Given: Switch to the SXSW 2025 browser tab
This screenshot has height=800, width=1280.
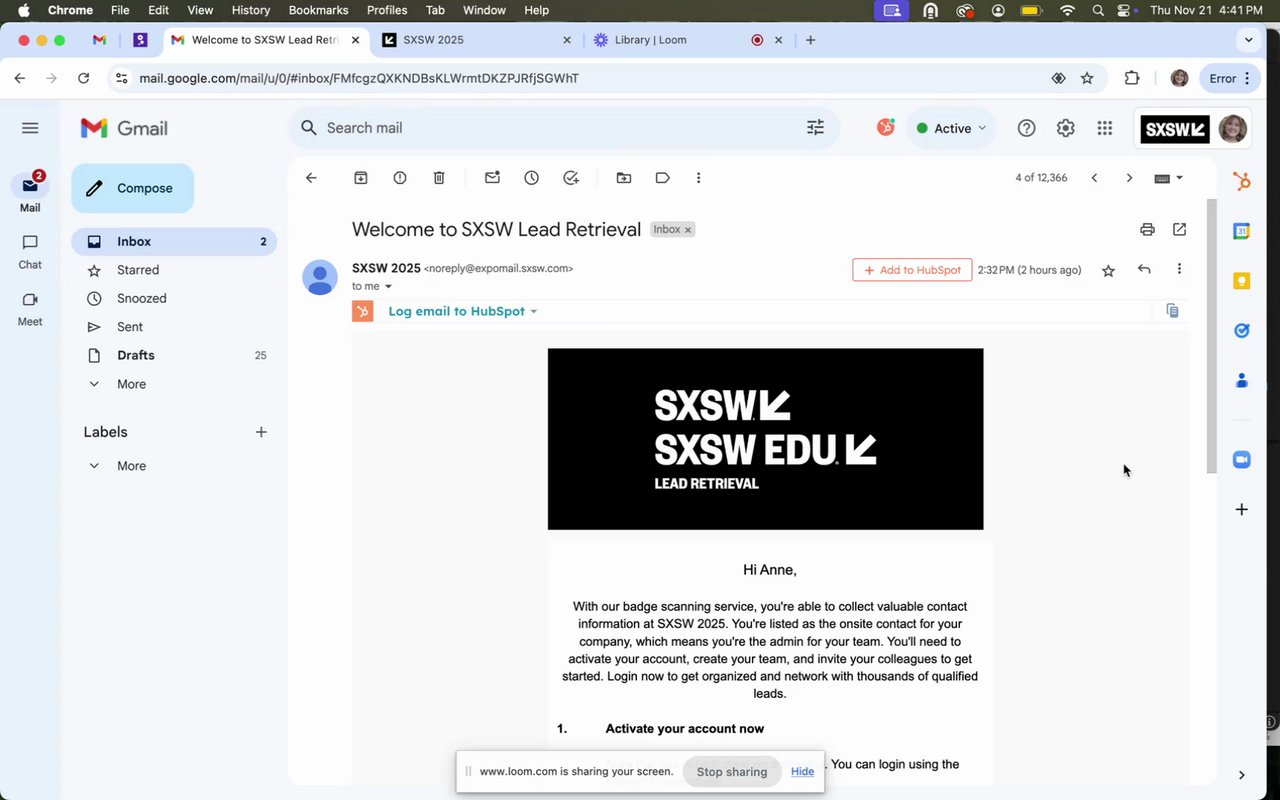Looking at the screenshot, I should coord(475,40).
